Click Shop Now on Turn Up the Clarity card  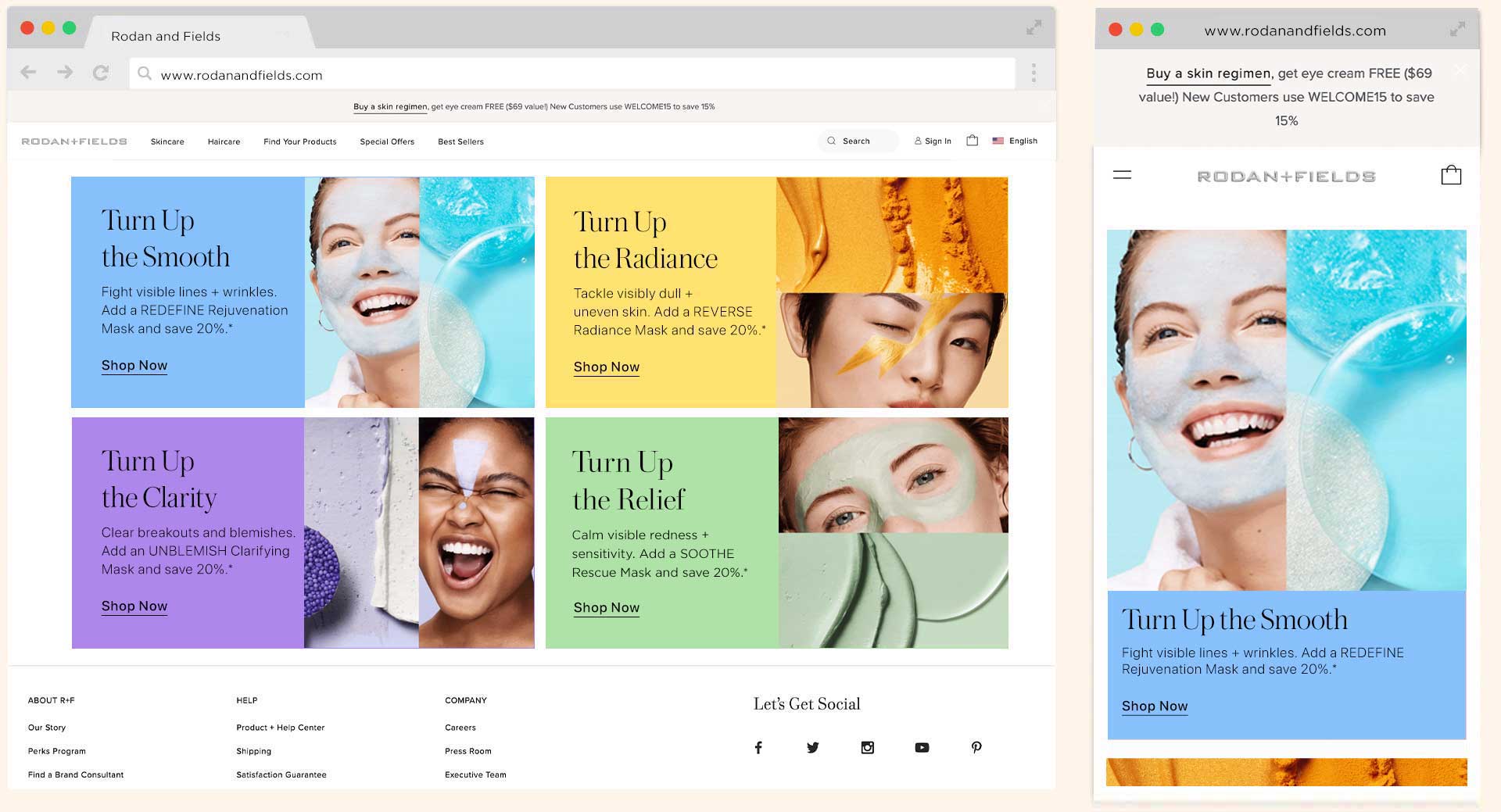[134, 606]
